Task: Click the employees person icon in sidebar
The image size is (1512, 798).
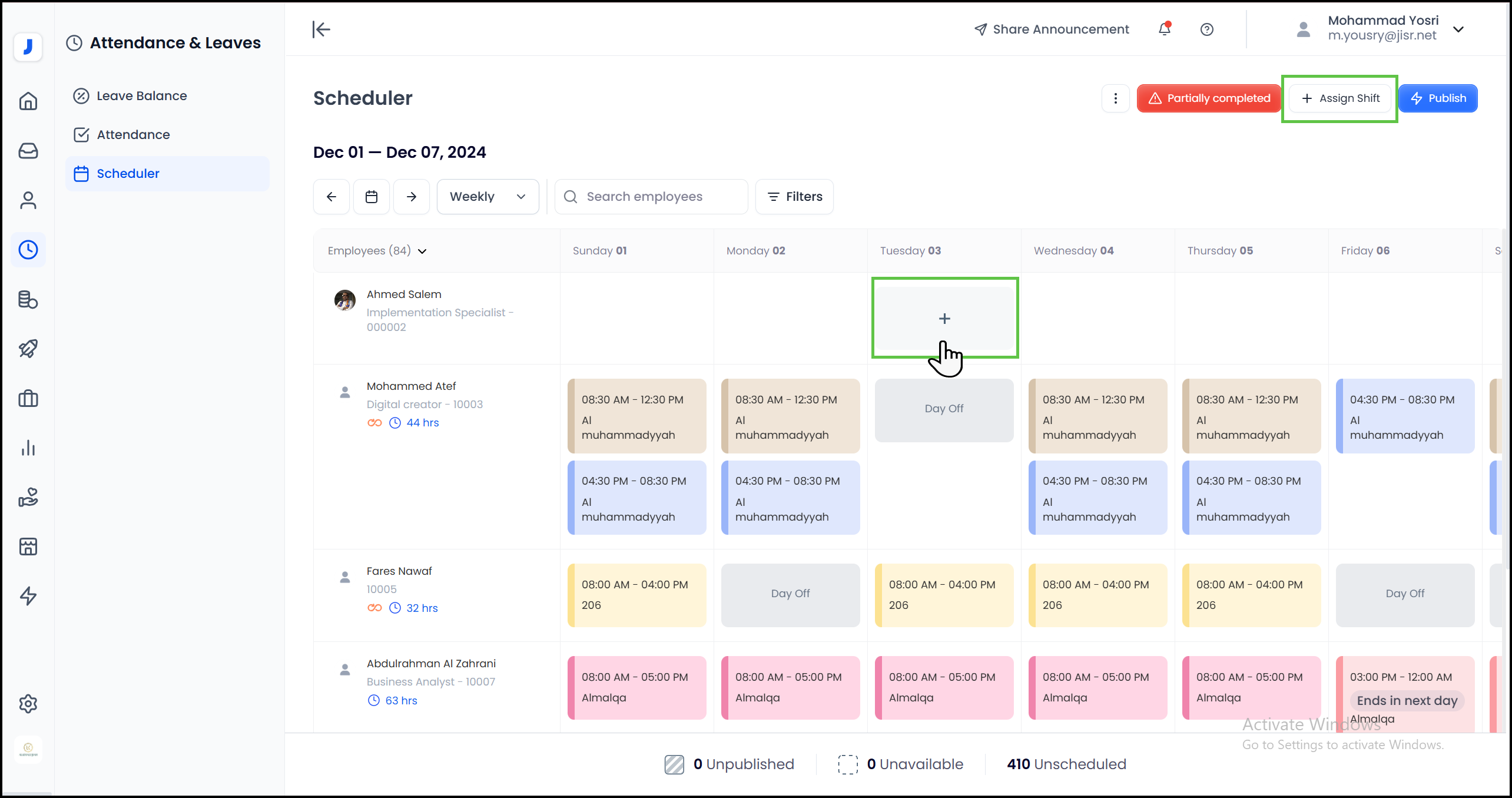Action: 28,200
